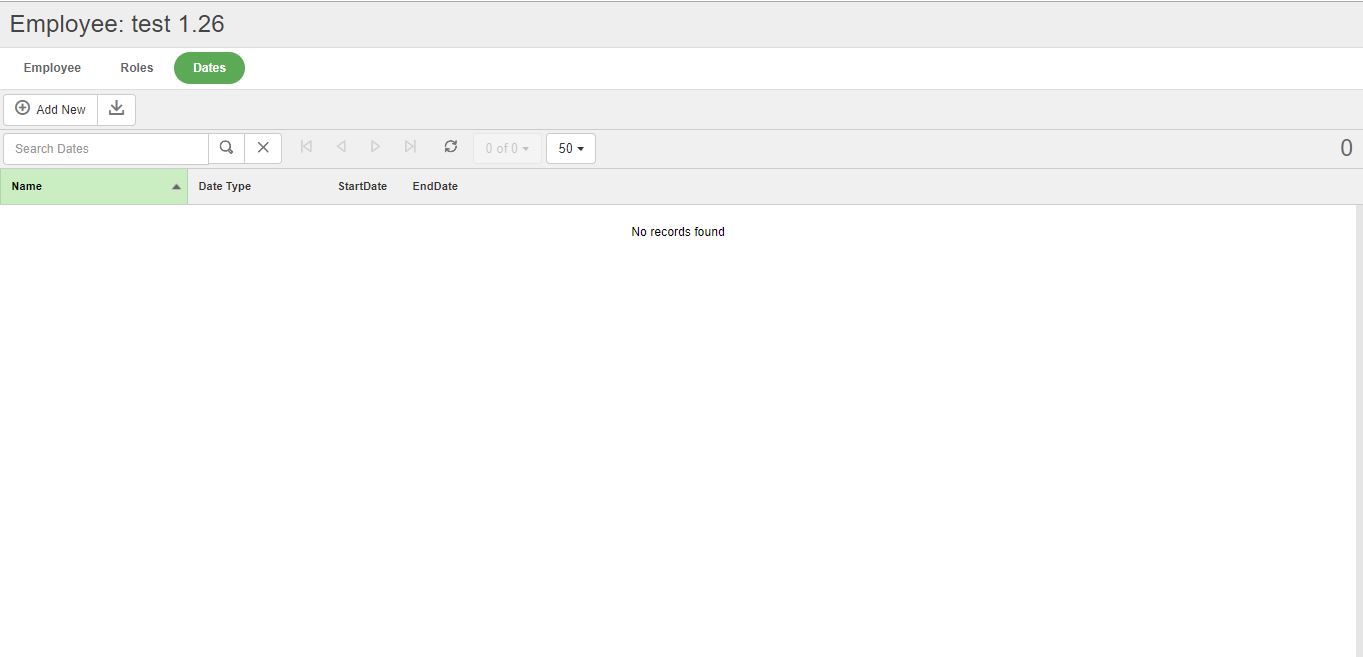The height and width of the screenshot is (657, 1363).
Task: Select the Dates tab
Action: (x=209, y=68)
